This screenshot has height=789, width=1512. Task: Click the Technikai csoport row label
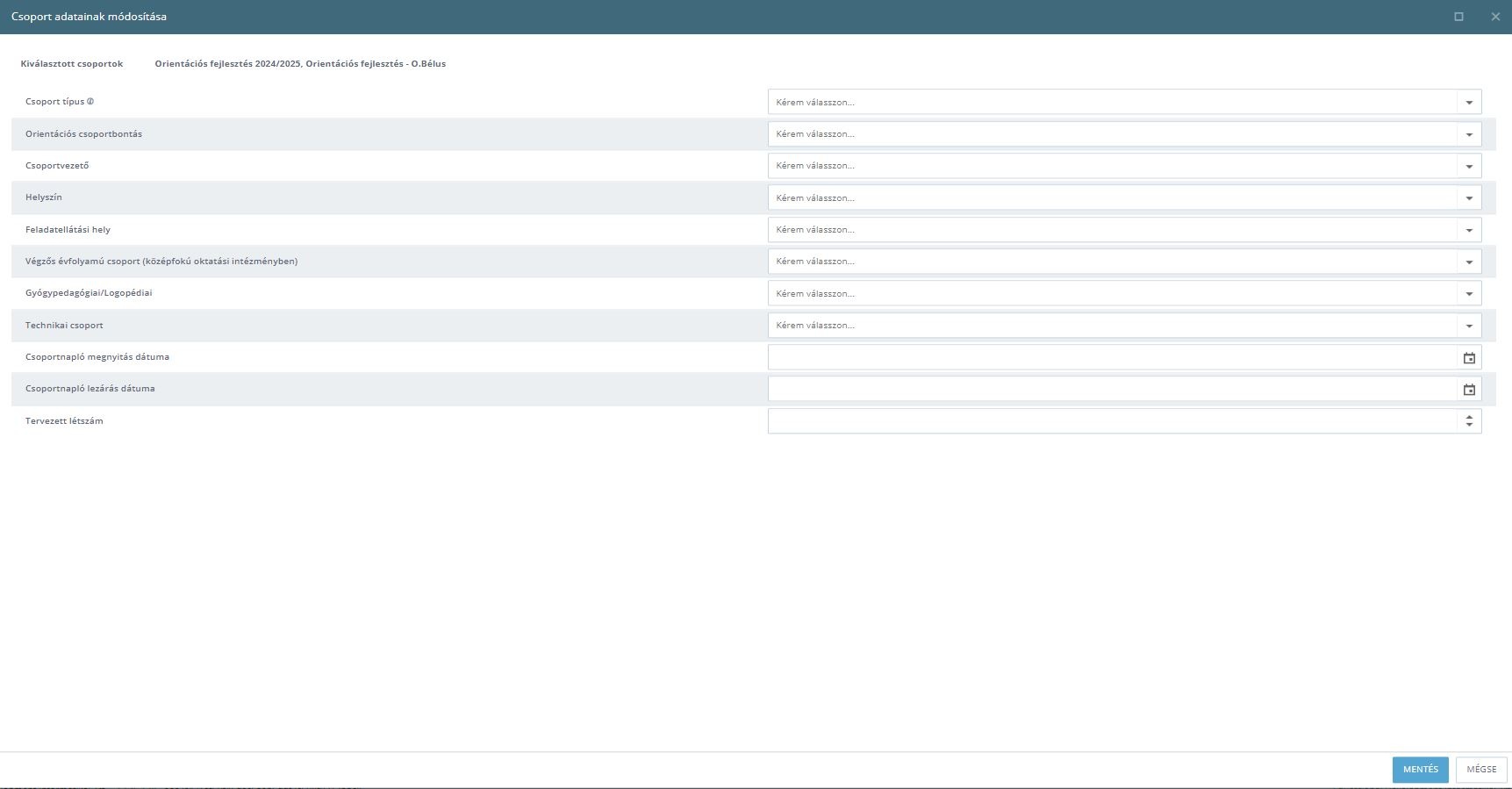pyautogui.click(x=64, y=326)
